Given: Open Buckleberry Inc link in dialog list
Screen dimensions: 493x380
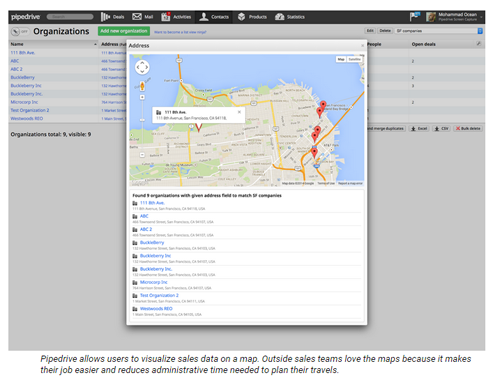Looking at the screenshot, I should 155,256.
